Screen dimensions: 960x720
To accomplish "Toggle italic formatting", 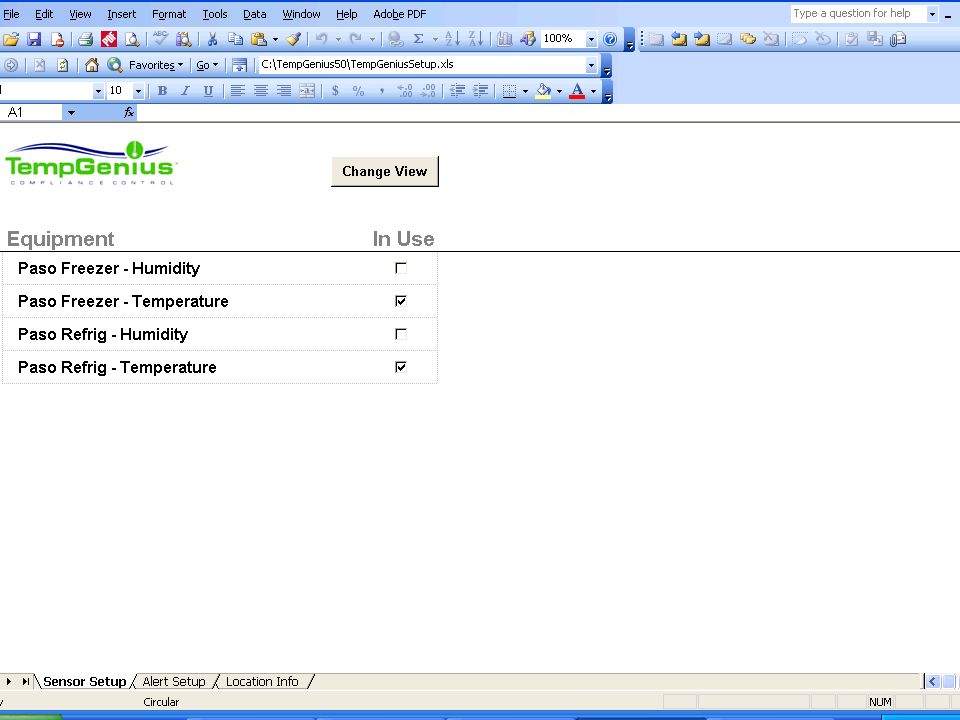I will (185, 91).
